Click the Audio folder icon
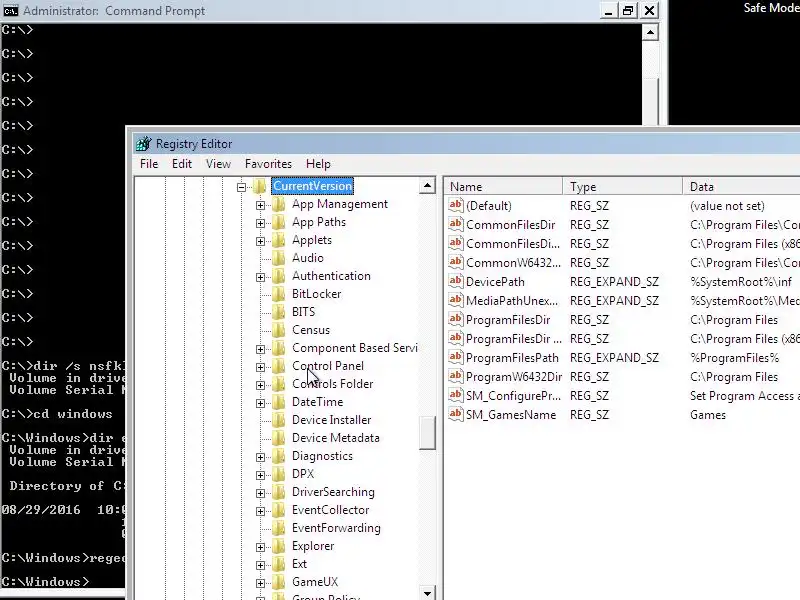 click(279, 258)
